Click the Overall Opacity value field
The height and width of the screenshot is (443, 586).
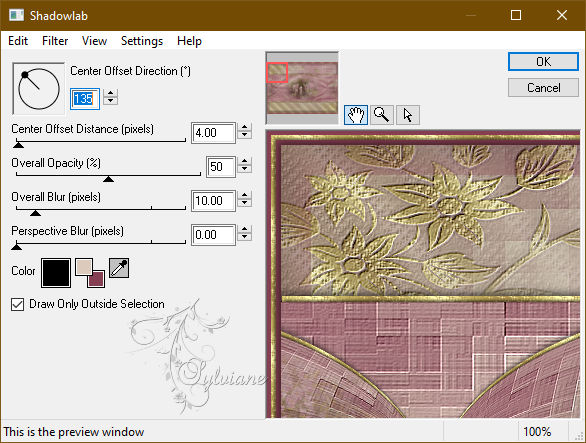click(x=221, y=167)
